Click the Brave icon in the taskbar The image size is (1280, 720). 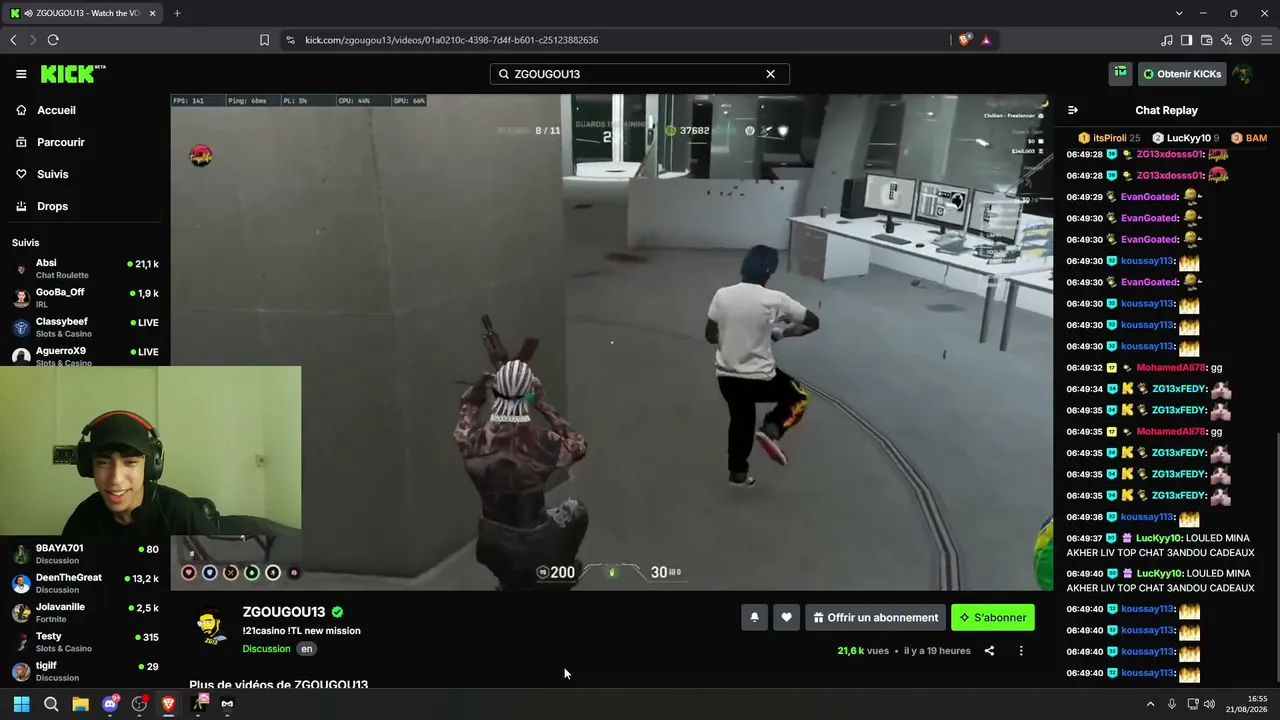coord(168,704)
